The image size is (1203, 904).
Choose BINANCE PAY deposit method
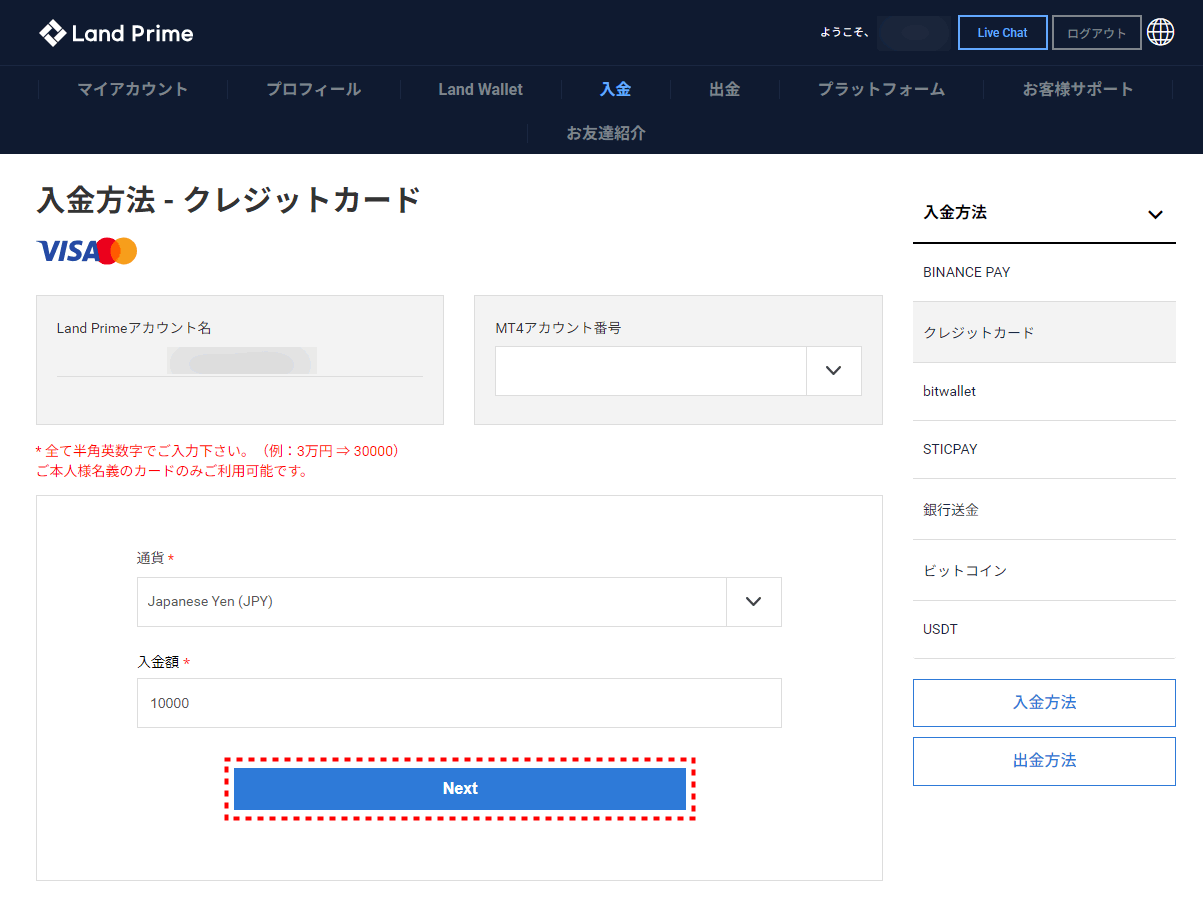click(x=1044, y=272)
